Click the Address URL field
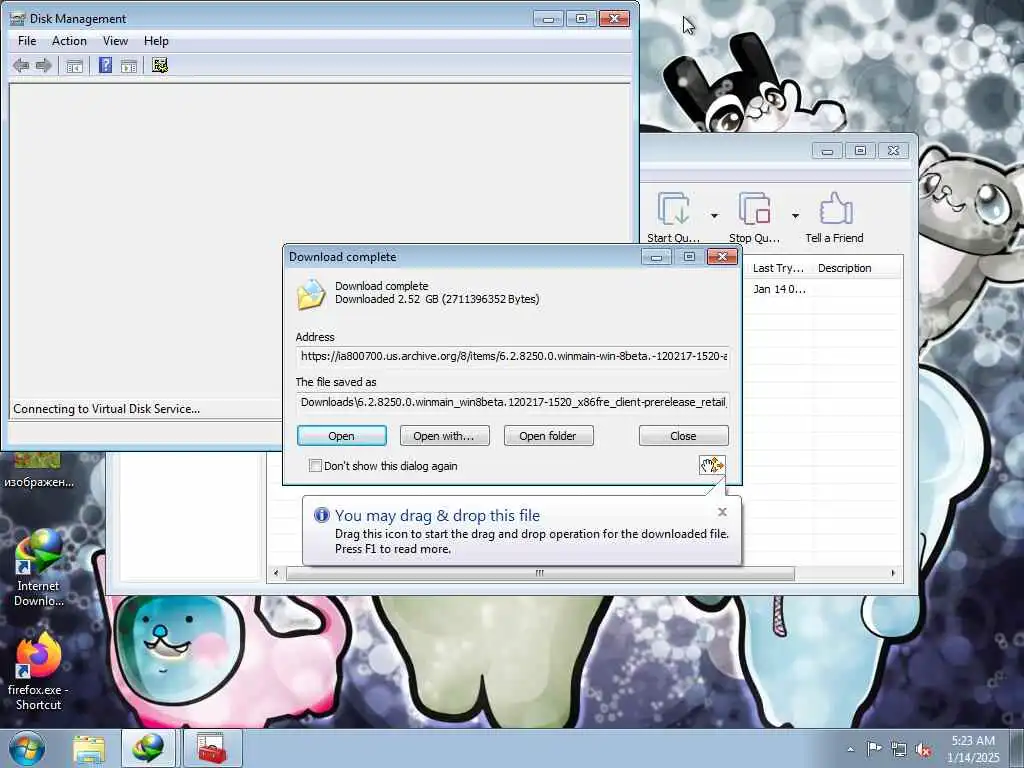1024x768 pixels. point(513,357)
